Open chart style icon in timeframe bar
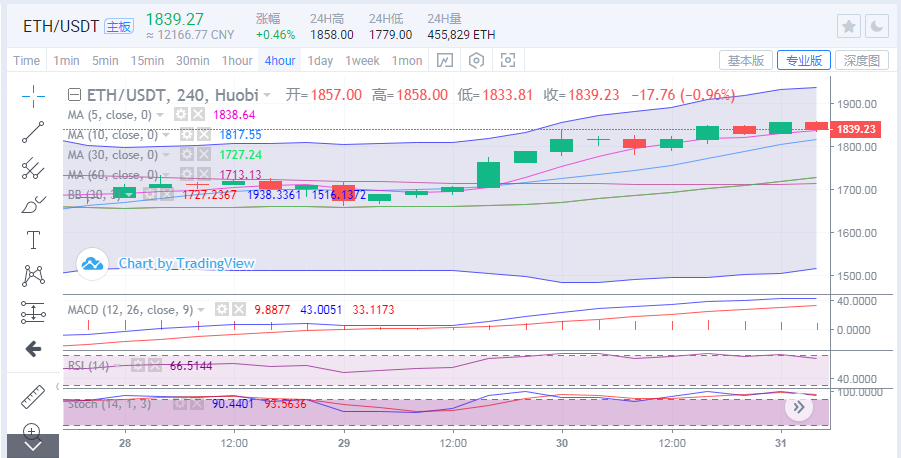This screenshot has height=458, width=901. click(445, 60)
